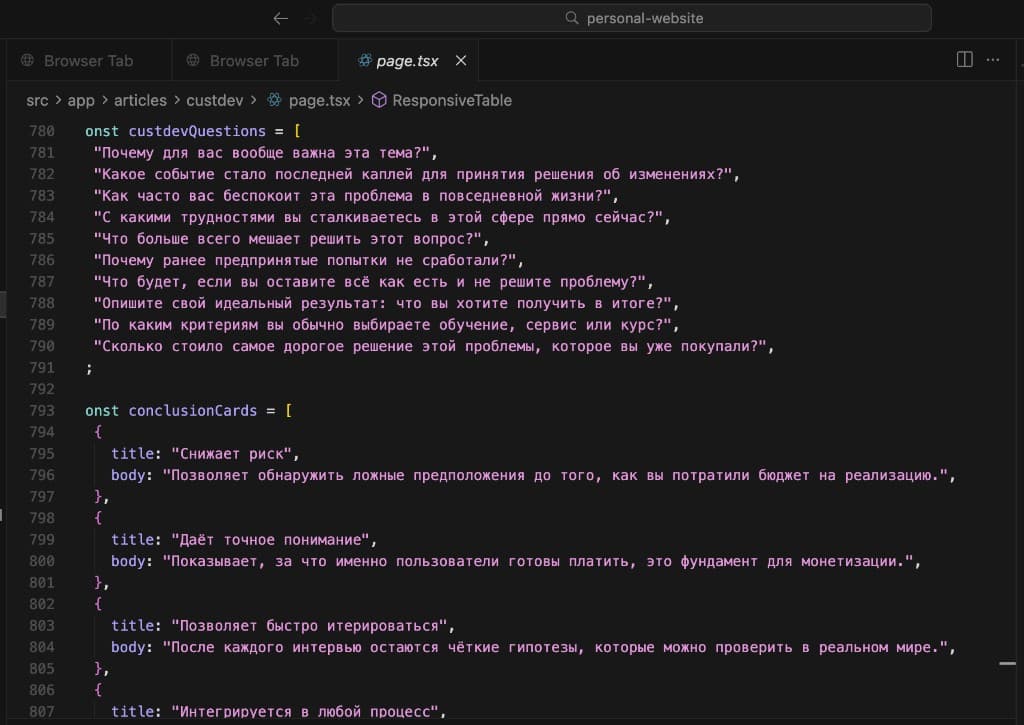The height and width of the screenshot is (725, 1024).
Task: Open the app breadcrumb dropdown
Action: coord(81,100)
